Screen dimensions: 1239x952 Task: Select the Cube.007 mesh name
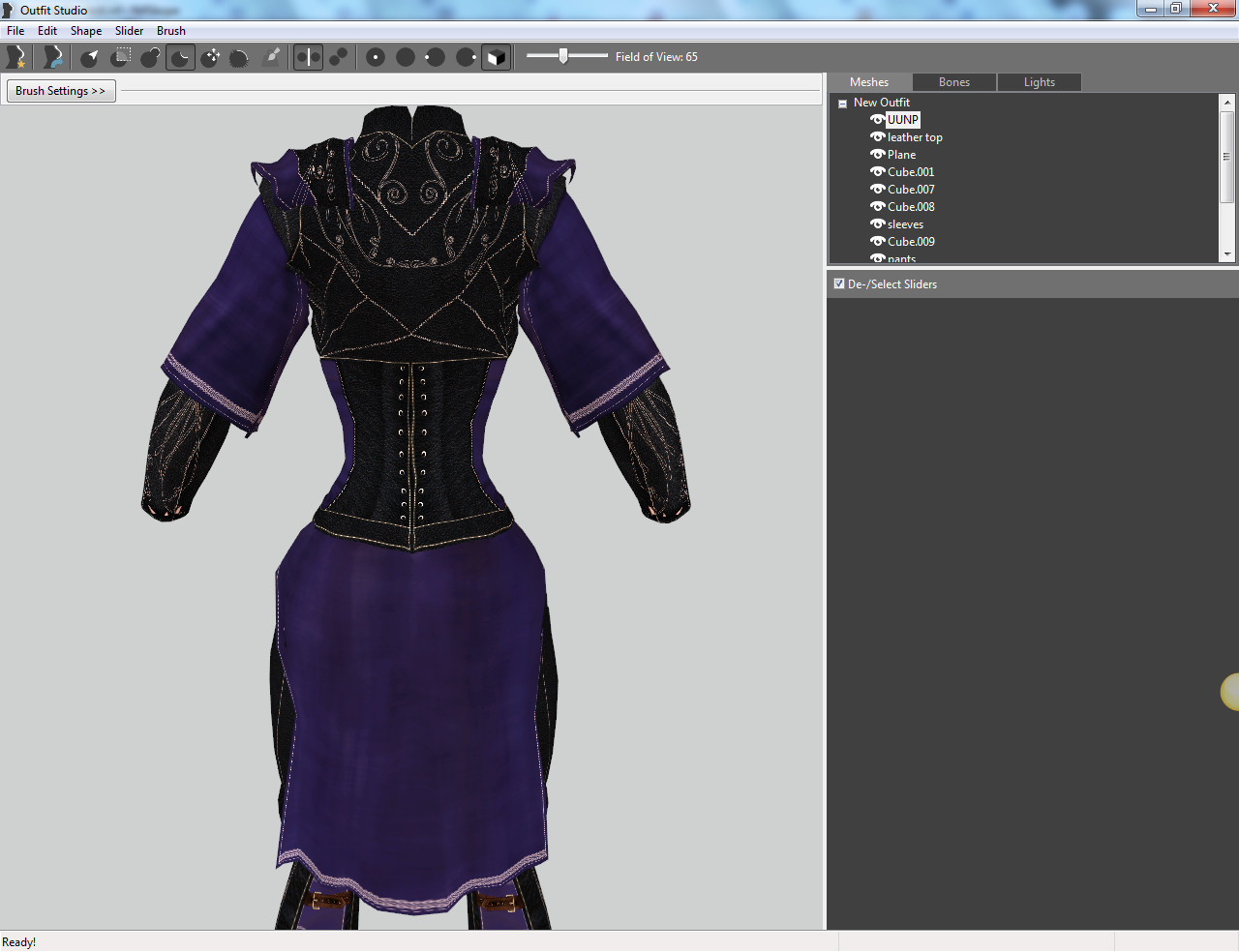point(911,190)
